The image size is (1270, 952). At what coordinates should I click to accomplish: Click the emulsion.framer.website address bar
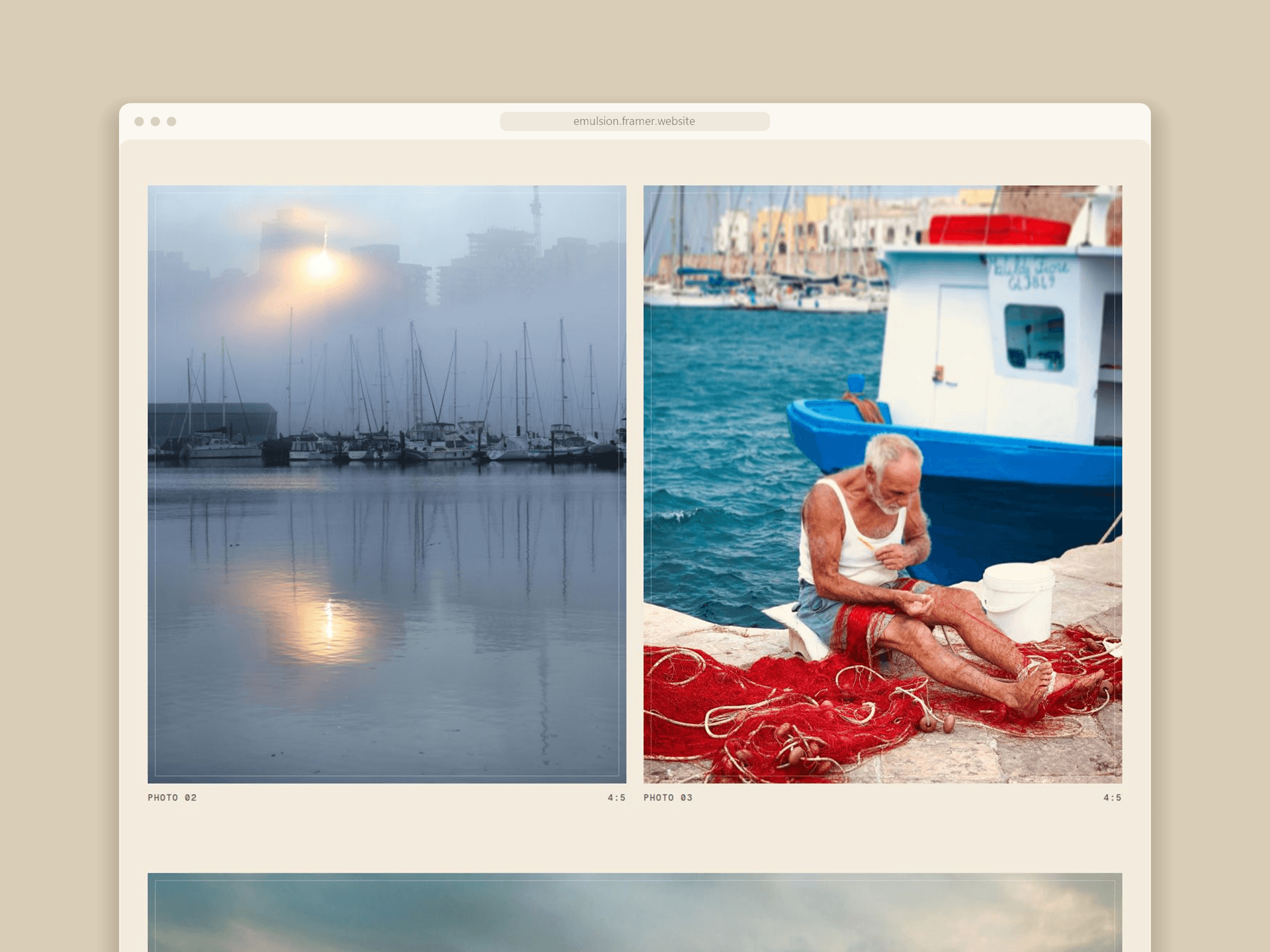(634, 121)
